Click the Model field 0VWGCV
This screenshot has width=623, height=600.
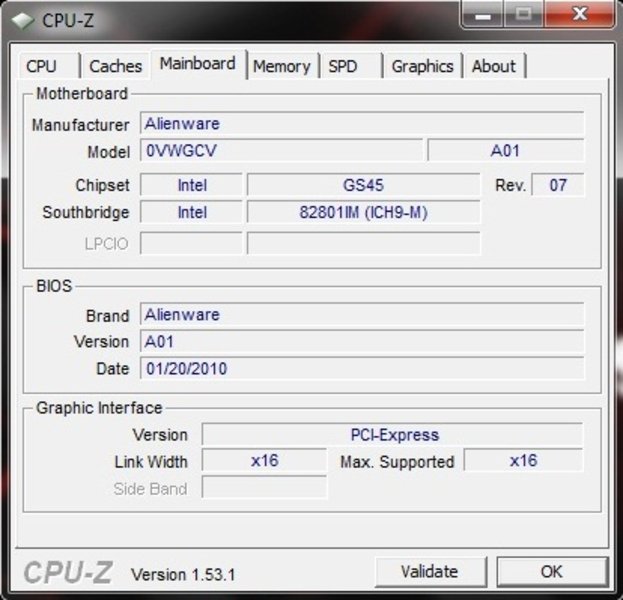point(281,151)
